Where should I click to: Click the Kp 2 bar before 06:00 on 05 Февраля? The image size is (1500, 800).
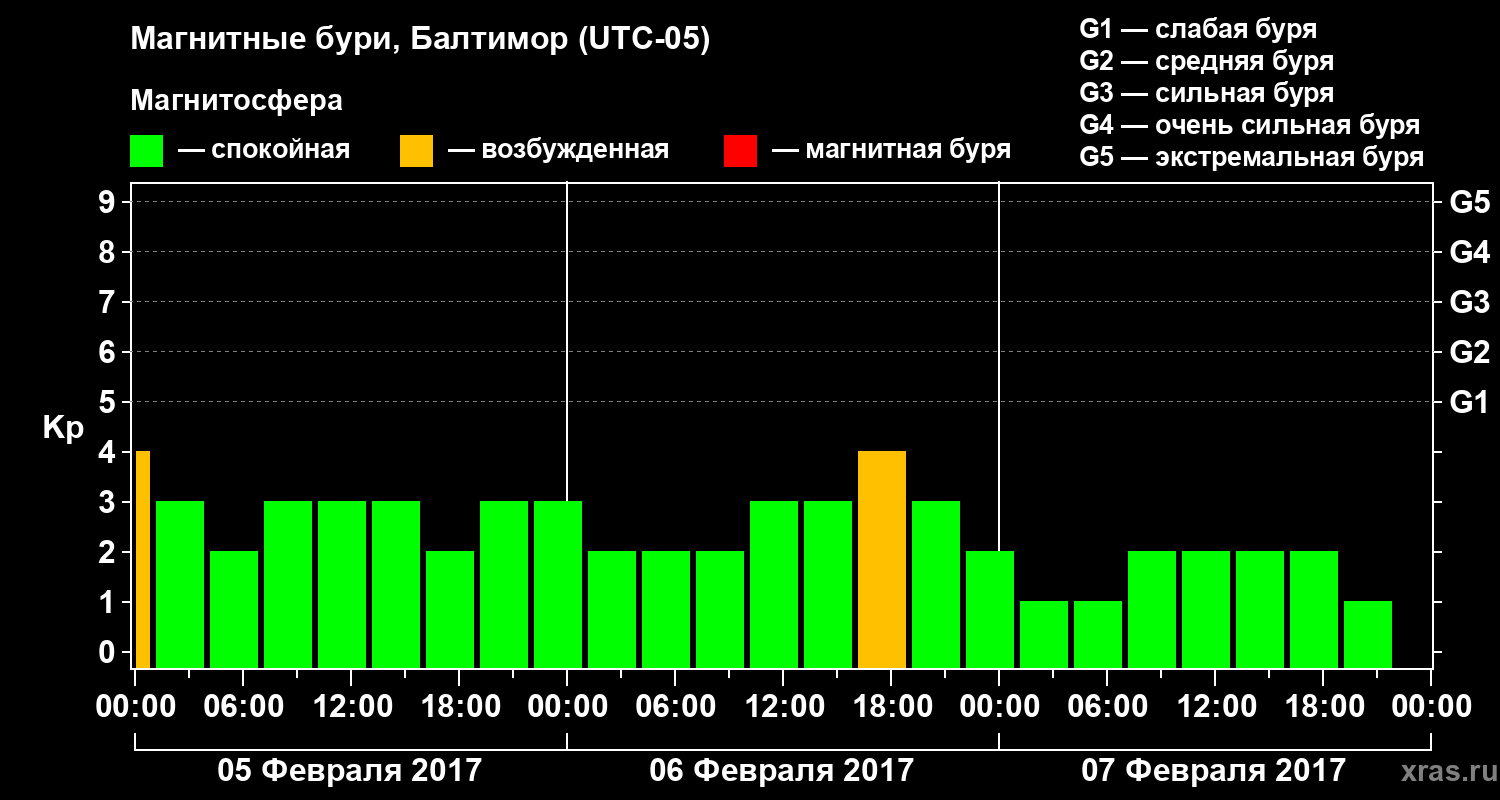pyautogui.click(x=234, y=609)
